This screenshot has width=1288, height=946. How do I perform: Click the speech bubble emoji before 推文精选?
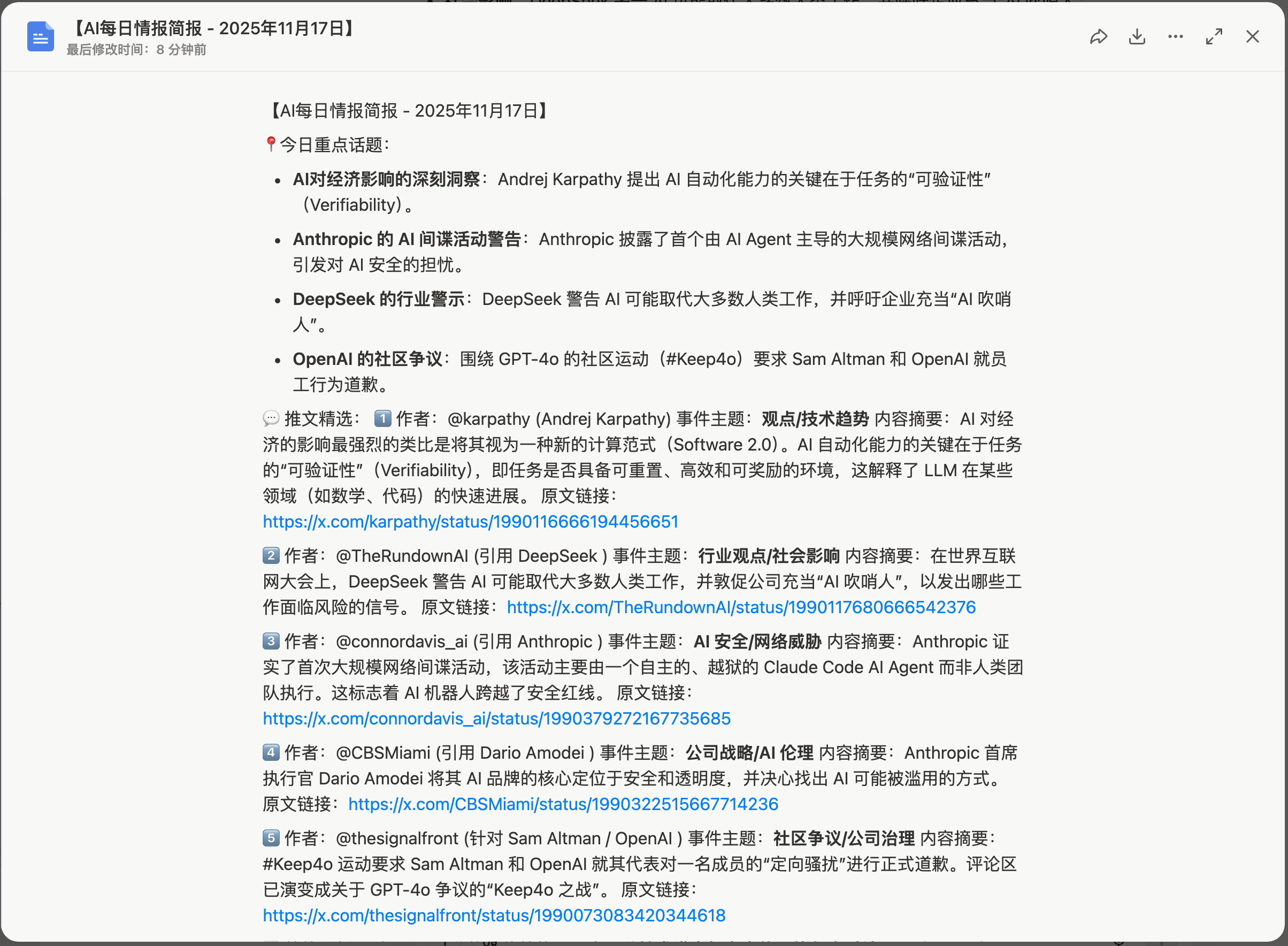tap(271, 418)
